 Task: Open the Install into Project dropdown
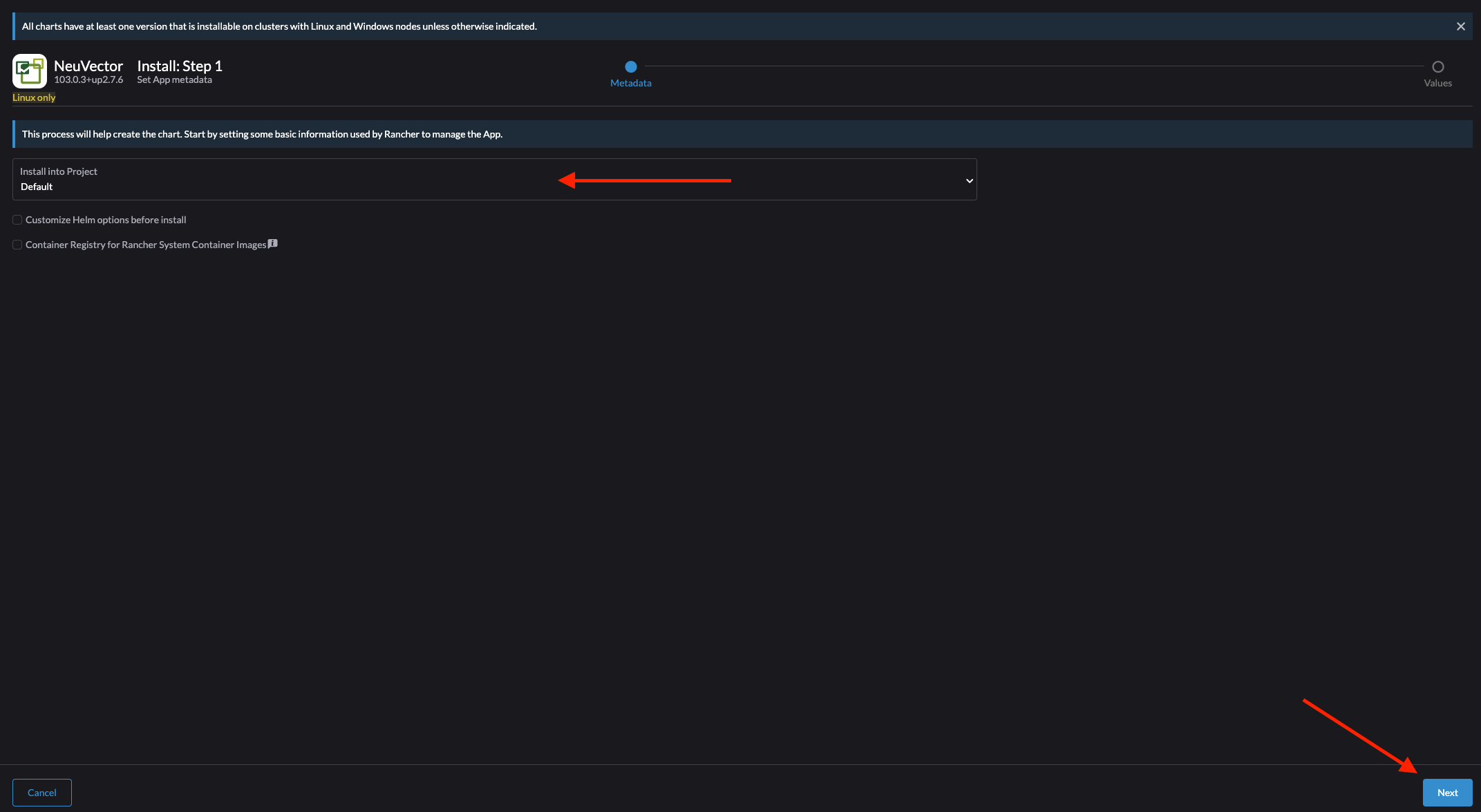point(494,180)
